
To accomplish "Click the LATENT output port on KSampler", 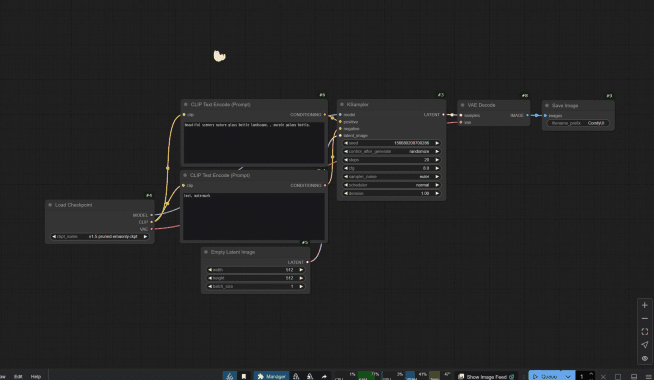I will coord(443,115).
